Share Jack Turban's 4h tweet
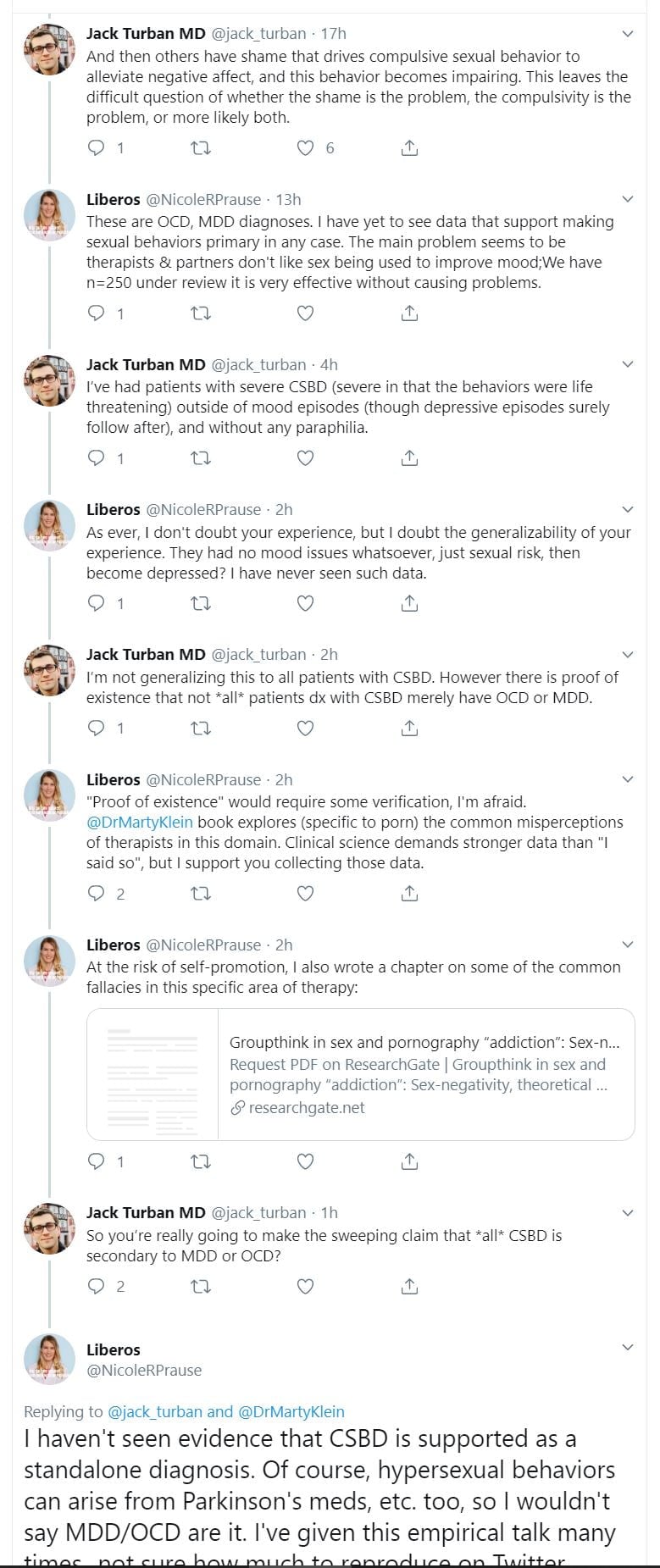The width and height of the screenshot is (660, 1568). click(409, 458)
